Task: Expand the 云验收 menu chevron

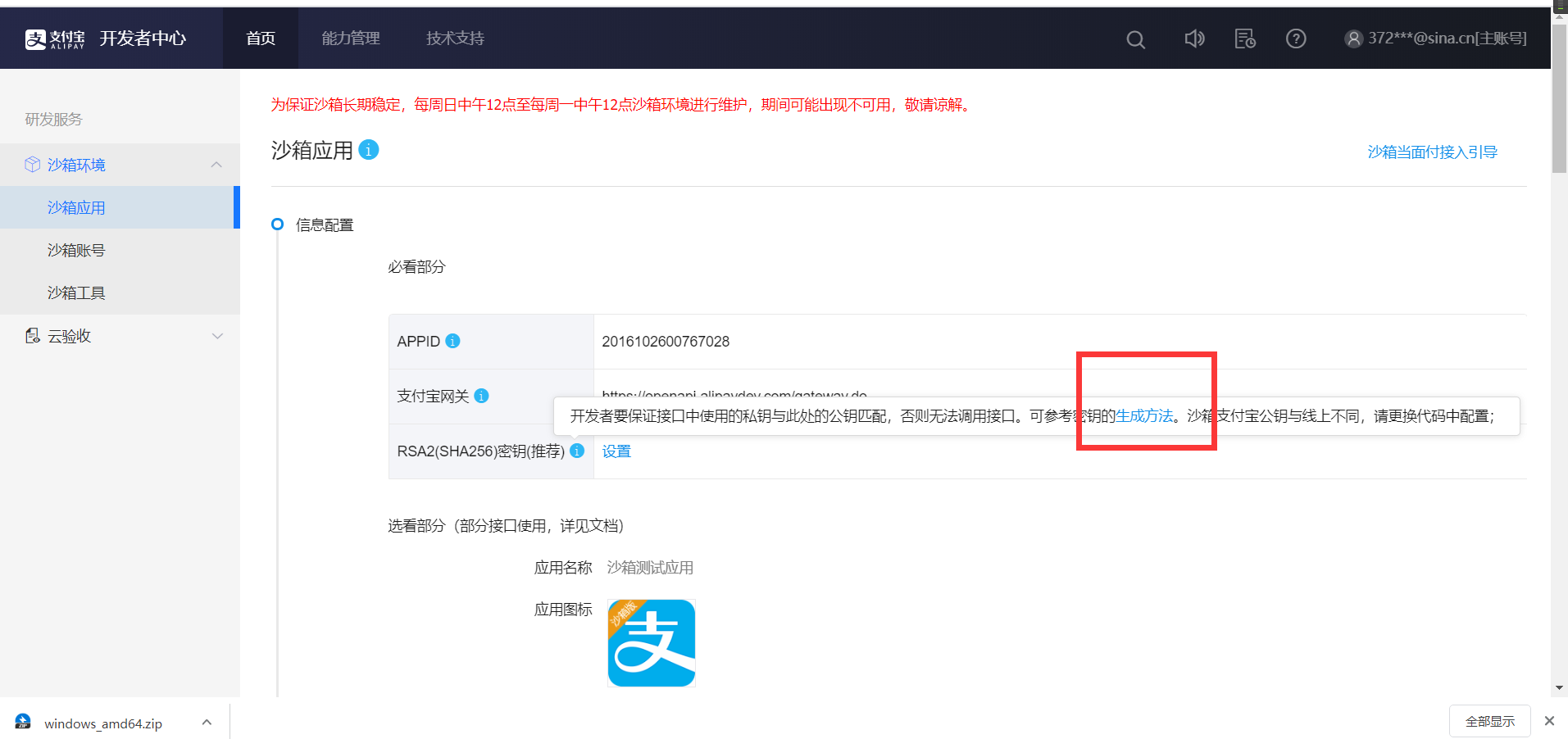Action: tap(217, 336)
